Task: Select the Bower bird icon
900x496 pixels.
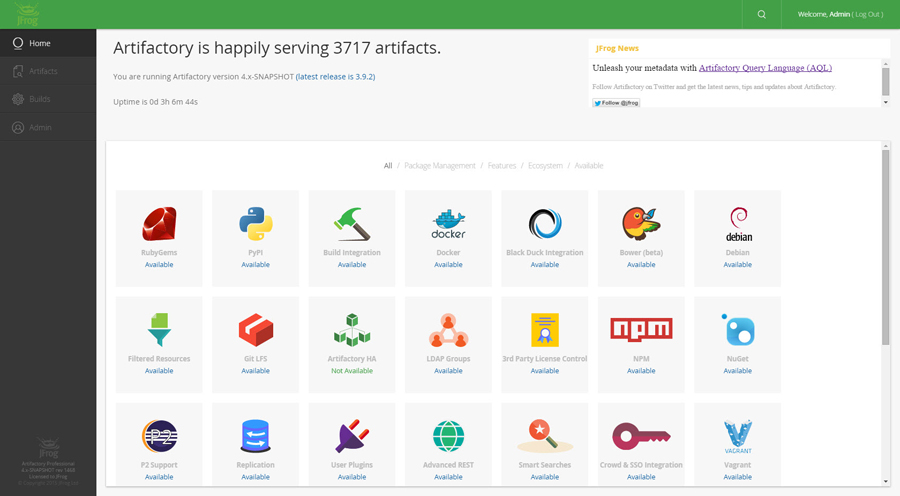Action: click(641, 224)
